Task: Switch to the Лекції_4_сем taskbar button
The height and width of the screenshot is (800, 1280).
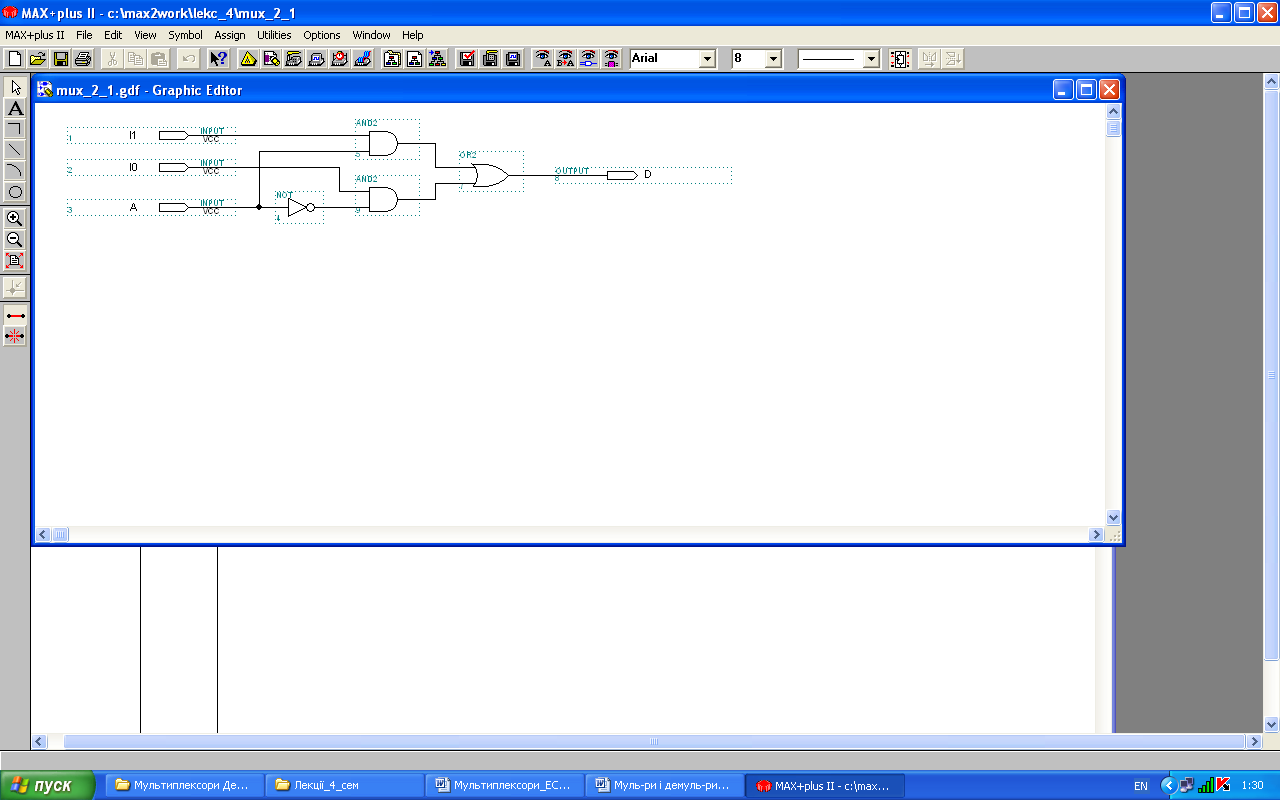Action: [x=345, y=785]
